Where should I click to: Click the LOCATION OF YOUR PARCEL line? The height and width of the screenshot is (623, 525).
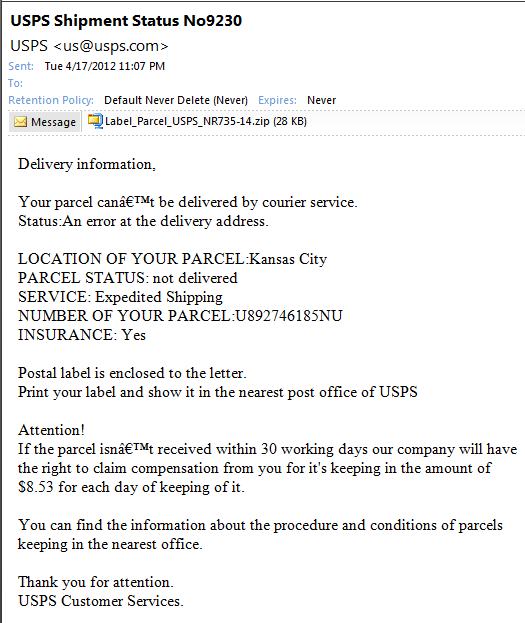click(172, 259)
